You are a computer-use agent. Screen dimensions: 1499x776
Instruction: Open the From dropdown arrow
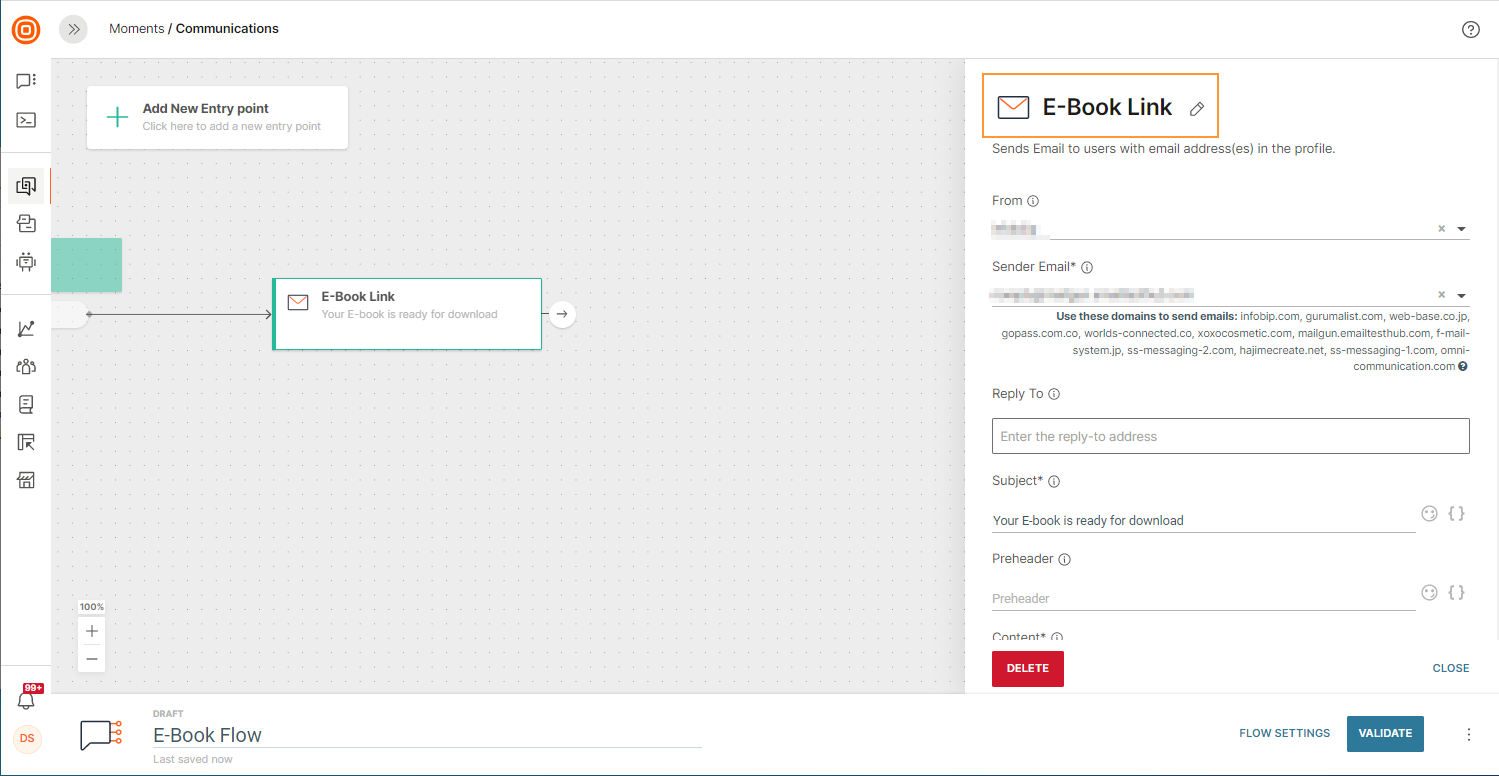click(x=1462, y=229)
